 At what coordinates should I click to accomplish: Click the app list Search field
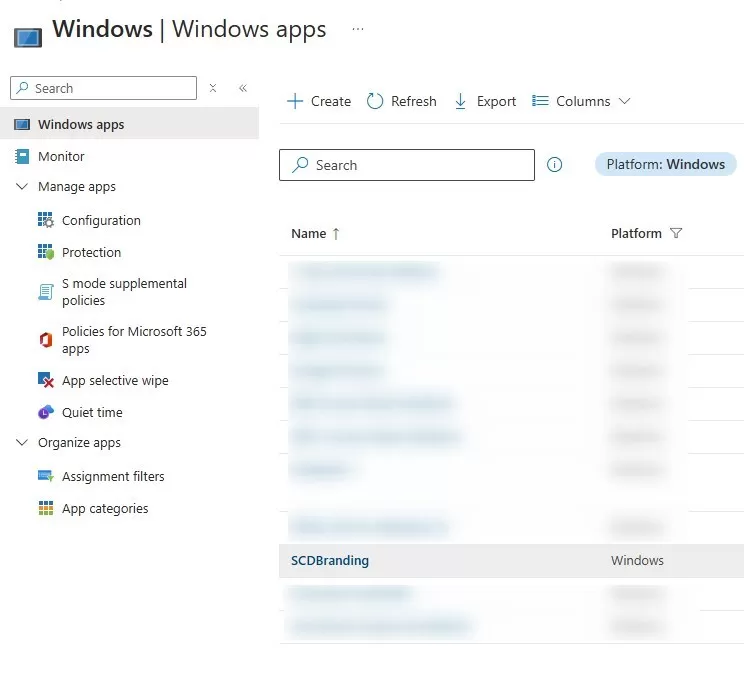click(x=407, y=165)
